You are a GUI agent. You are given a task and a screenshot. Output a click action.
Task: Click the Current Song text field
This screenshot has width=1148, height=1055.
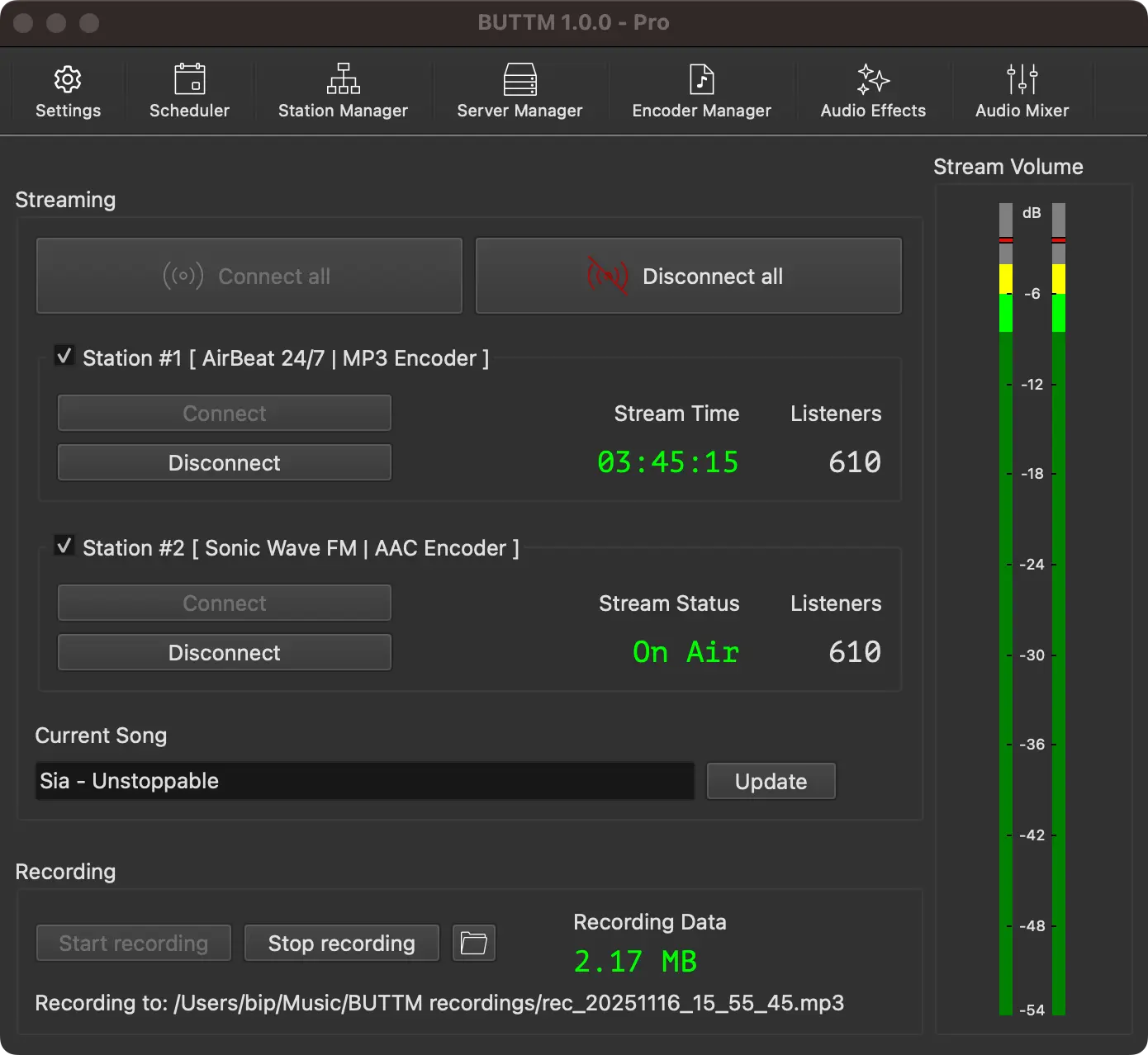(363, 781)
